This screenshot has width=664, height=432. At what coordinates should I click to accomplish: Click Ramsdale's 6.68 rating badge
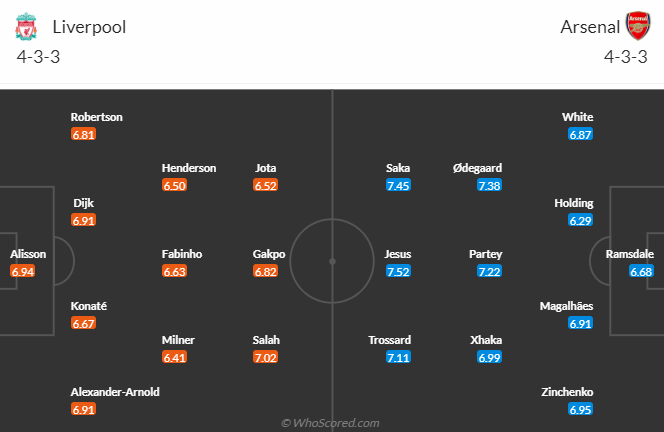coord(641,271)
